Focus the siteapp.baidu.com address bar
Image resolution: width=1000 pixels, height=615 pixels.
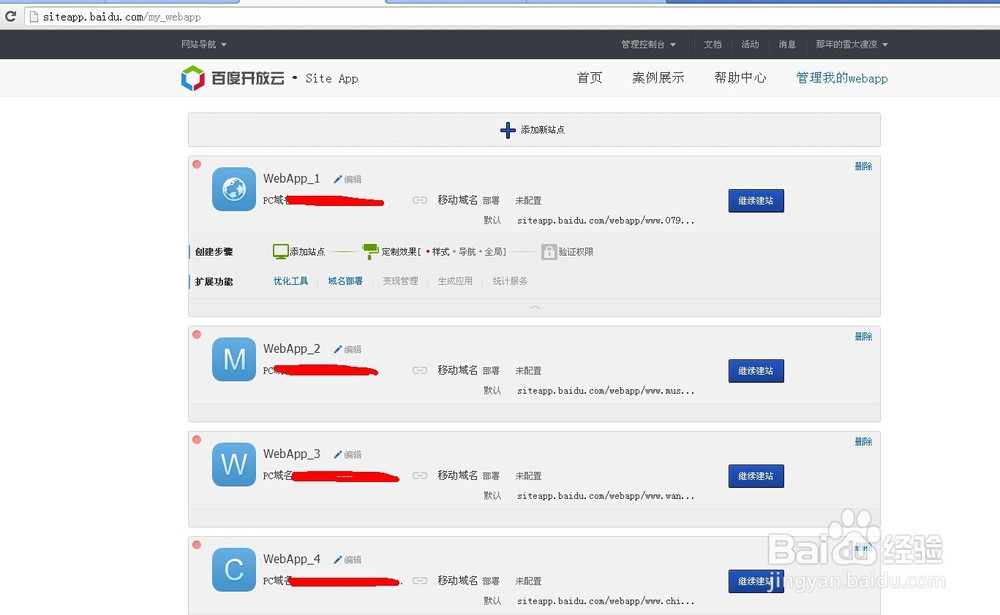510,17
